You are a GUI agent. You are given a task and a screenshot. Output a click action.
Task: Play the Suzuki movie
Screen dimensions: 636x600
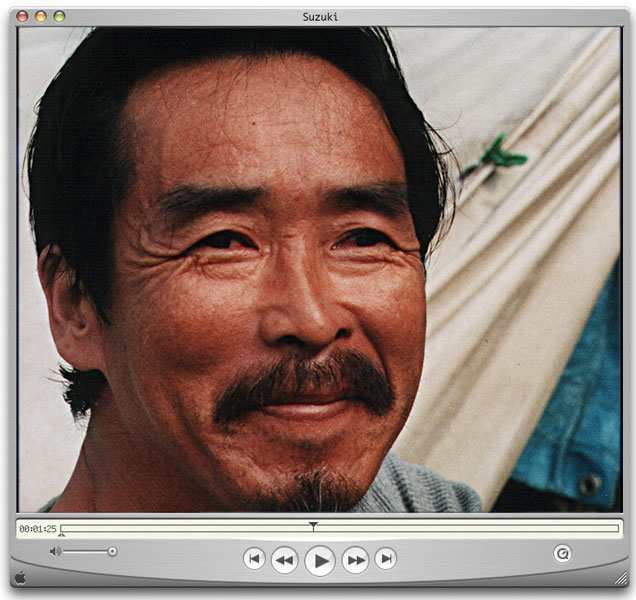coord(320,561)
